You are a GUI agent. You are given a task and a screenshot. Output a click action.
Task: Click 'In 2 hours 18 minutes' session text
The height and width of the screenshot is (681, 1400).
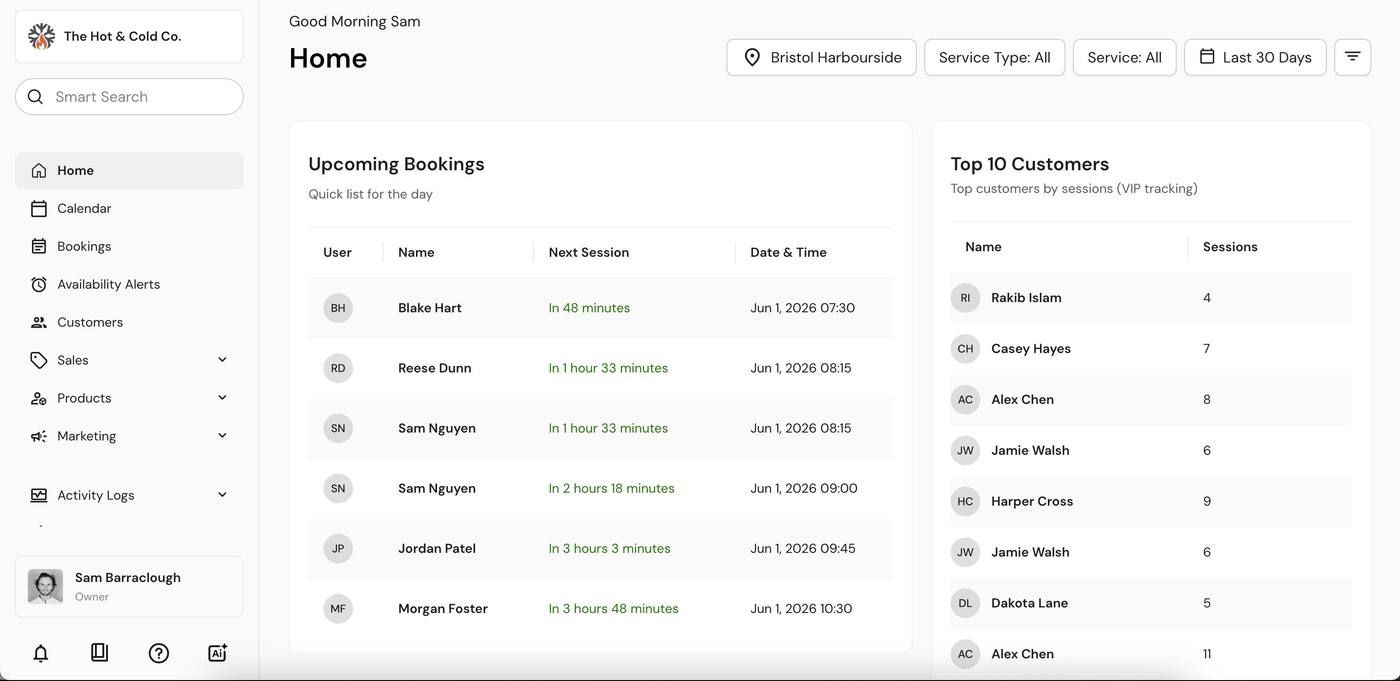click(x=612, y=489)
